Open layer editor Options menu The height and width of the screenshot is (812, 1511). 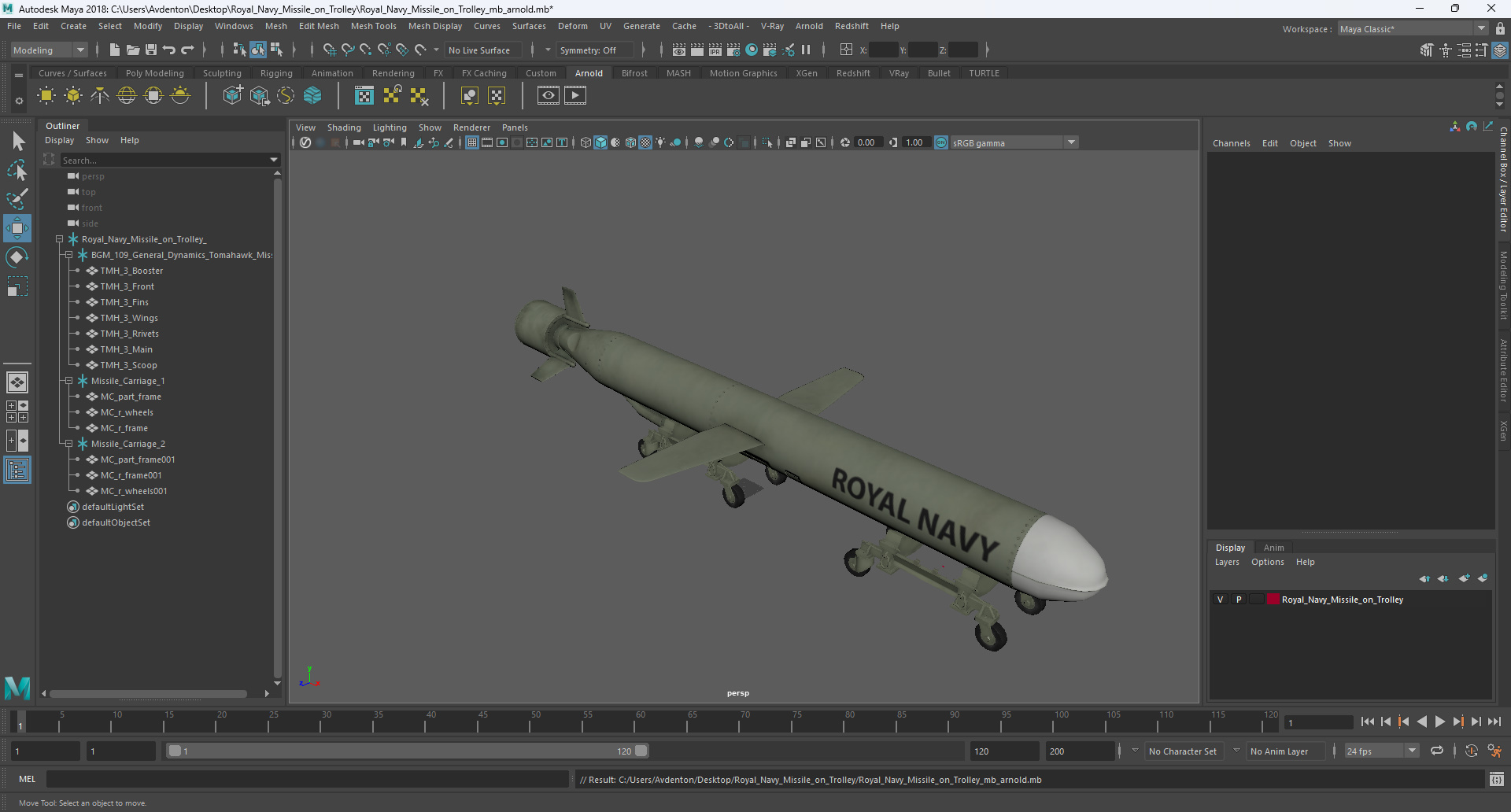pos(1267,562)
